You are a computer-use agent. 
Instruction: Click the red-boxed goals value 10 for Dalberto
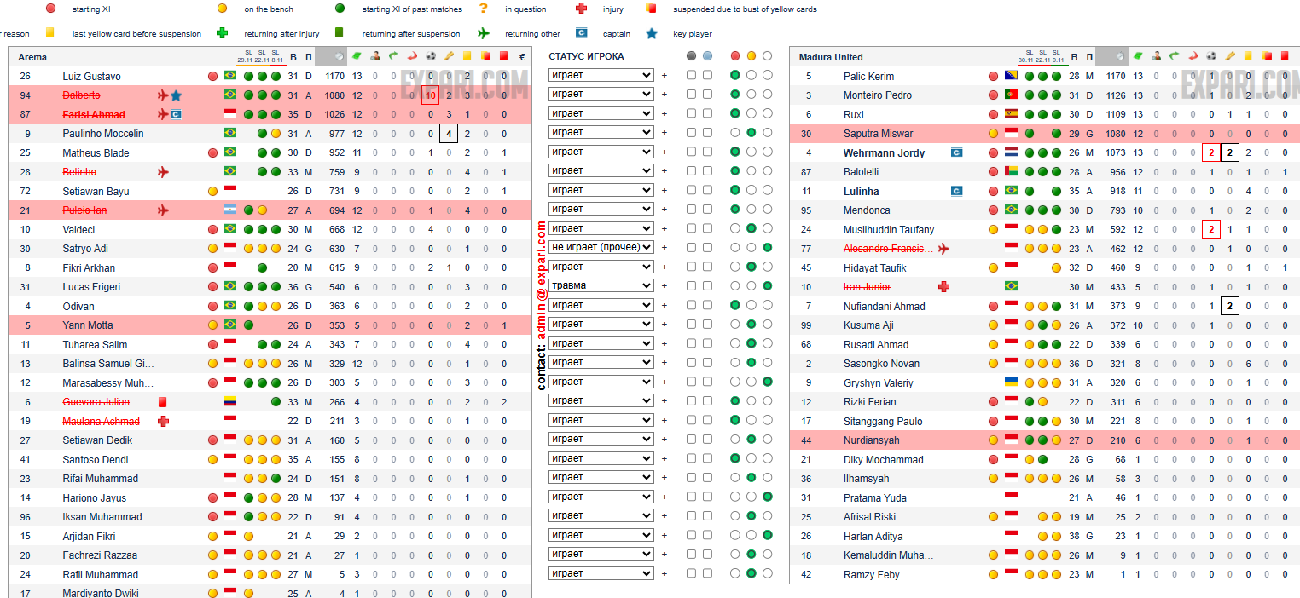click(430, 96)
